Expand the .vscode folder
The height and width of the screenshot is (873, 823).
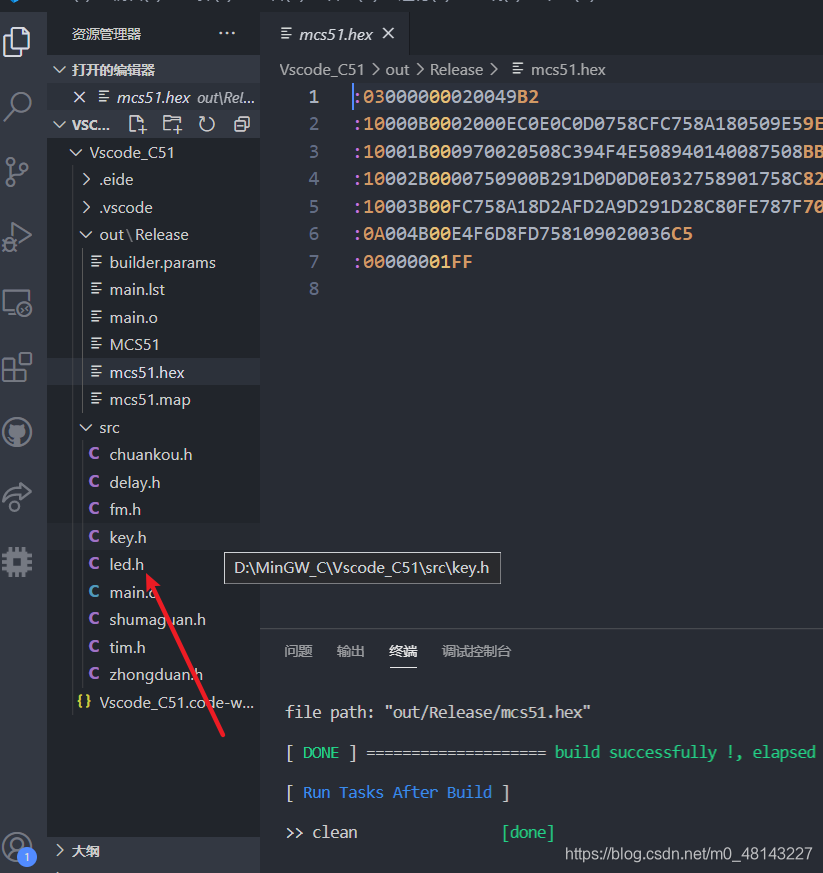(x=86, y=207)
